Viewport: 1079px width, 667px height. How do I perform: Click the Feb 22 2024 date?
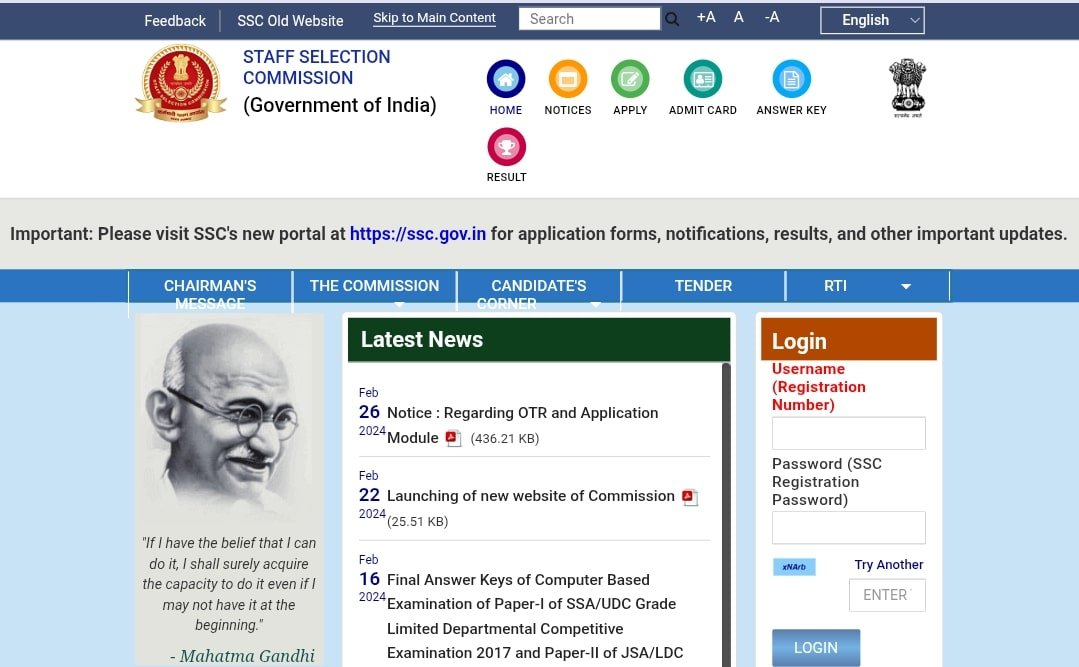click(372, 494)
